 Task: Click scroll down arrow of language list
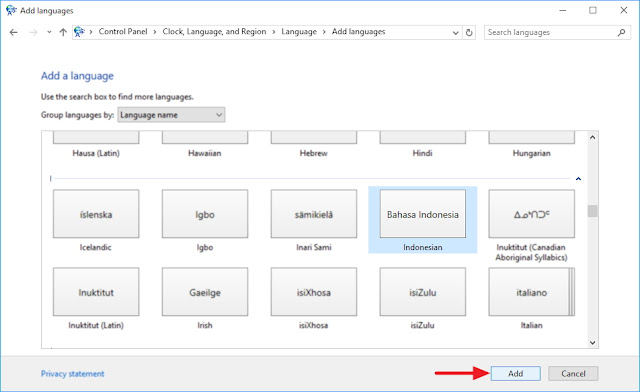coord(593,343)
